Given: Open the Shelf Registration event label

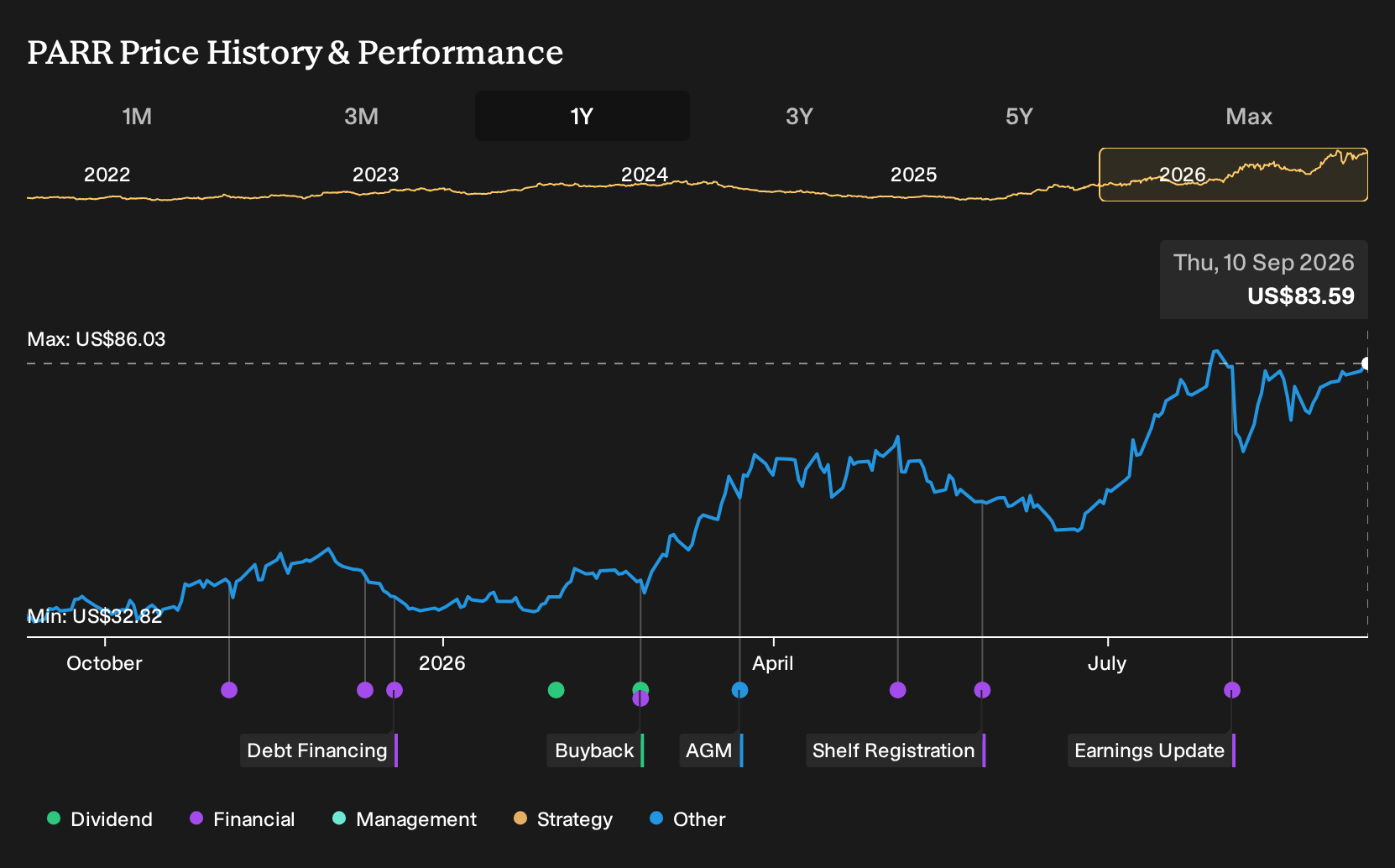Looking at the screenshot, I should pos(896,750).
